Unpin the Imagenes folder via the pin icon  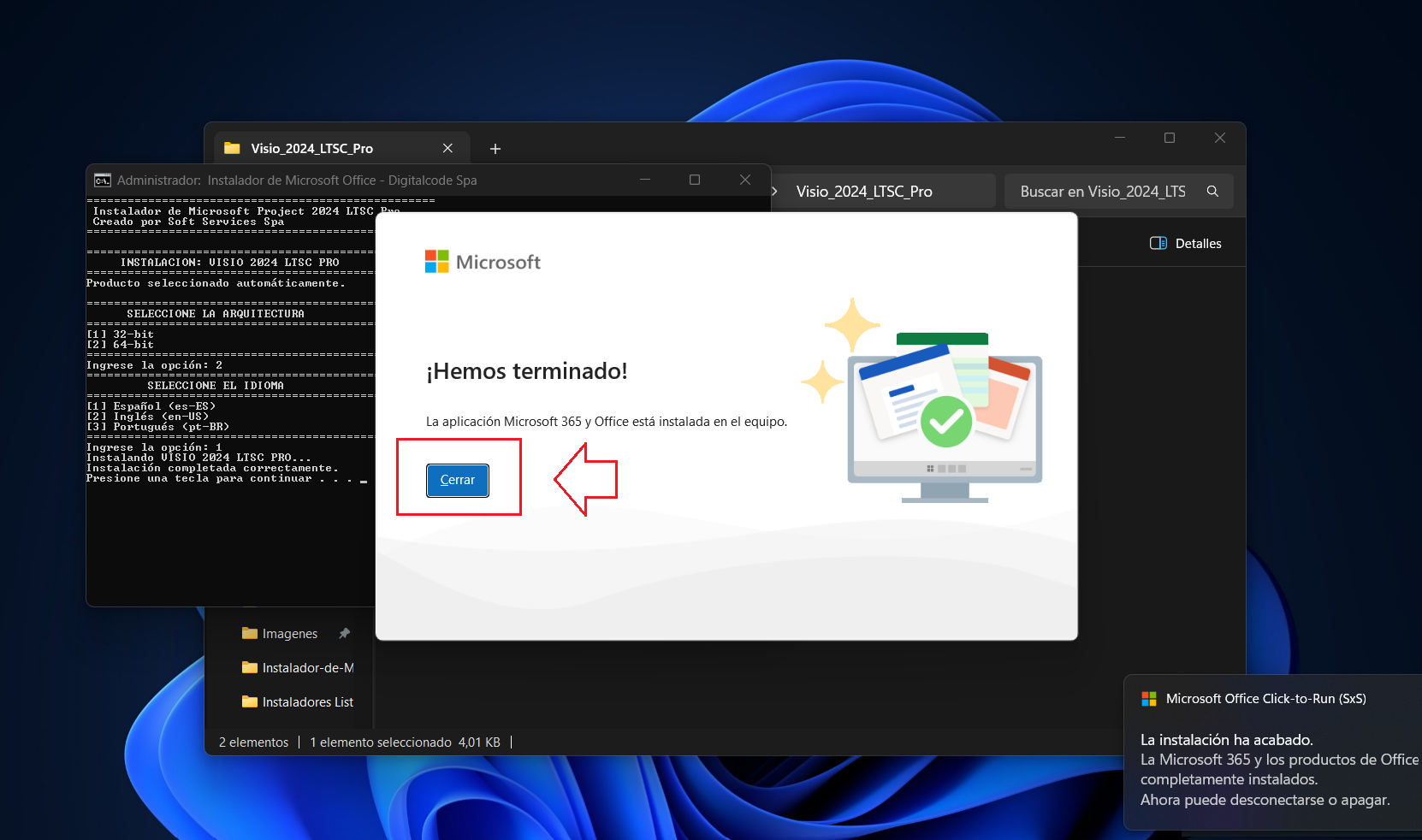[344, 634]
